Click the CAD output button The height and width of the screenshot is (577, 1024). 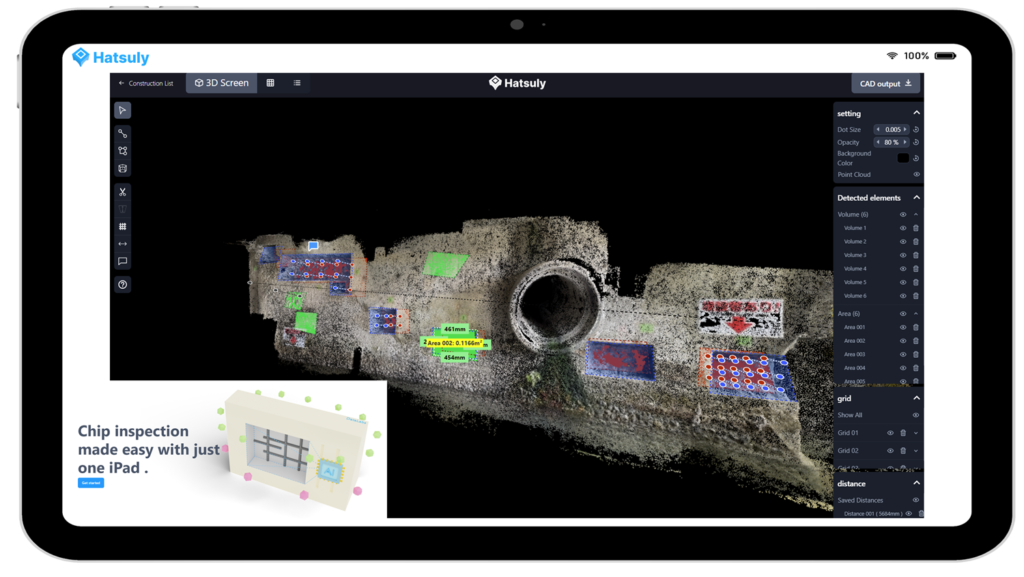click(886, 84)
